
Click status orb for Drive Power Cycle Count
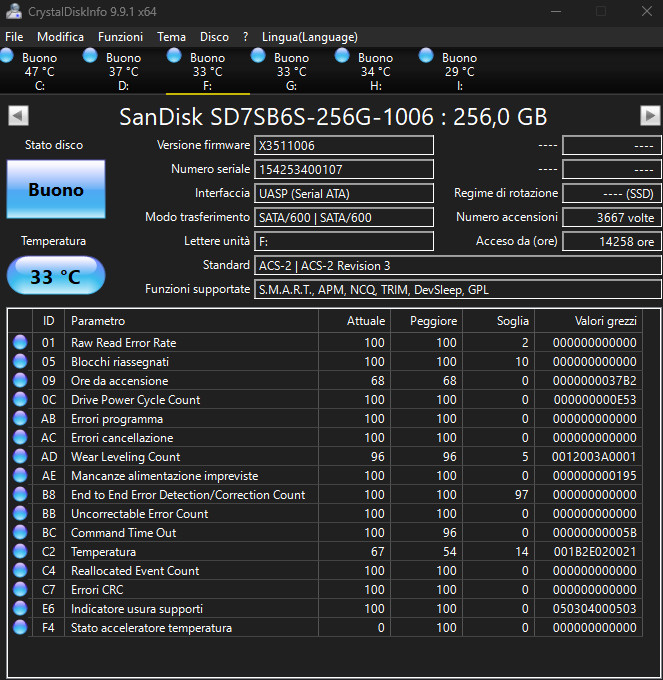[20, 399]
